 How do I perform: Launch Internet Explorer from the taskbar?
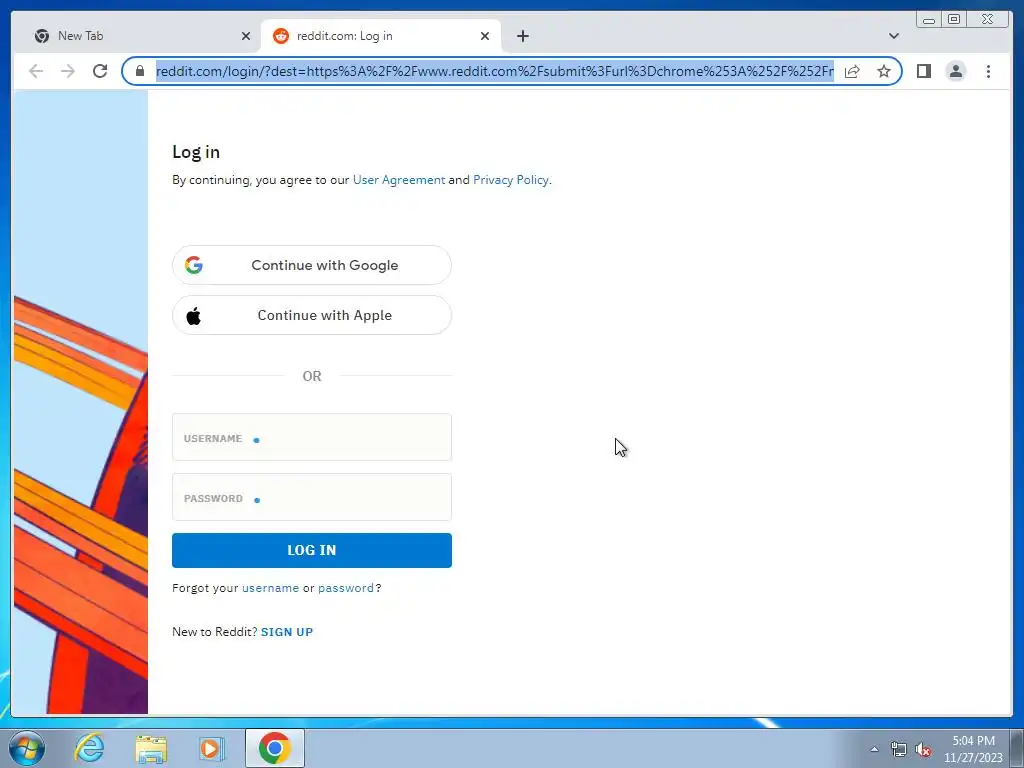pyautogui.click(x=89, y=748)
